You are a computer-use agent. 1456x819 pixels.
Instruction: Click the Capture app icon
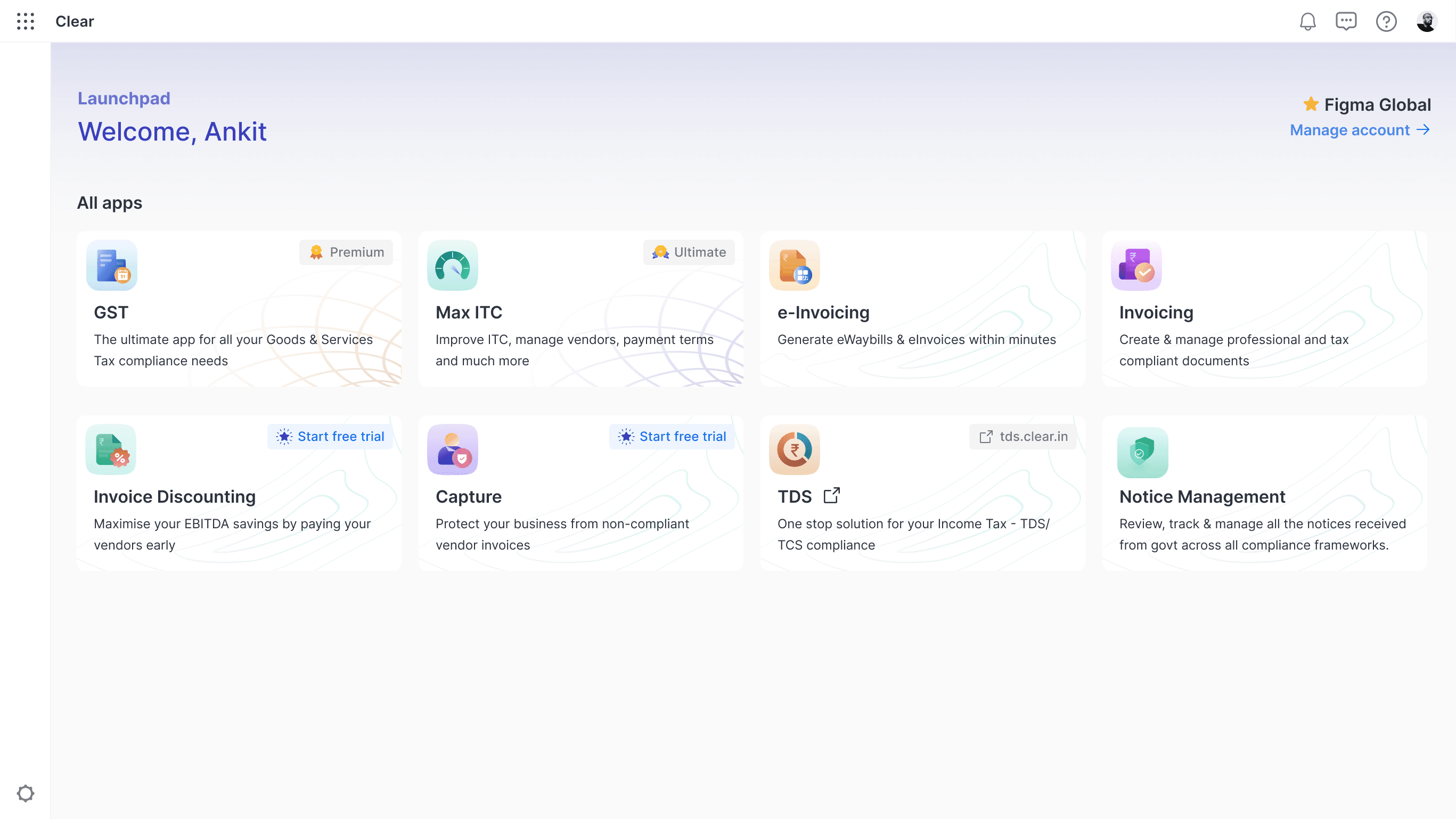tap(452, 449)
